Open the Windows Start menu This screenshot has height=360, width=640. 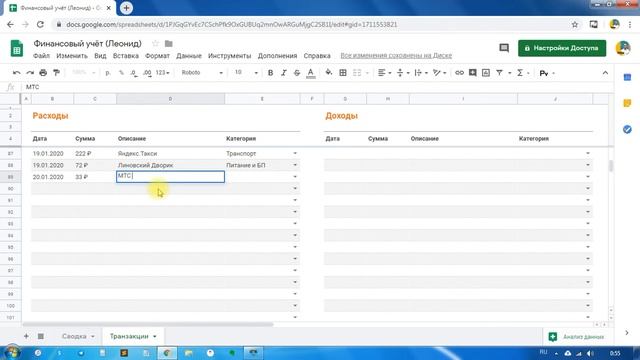[x=11, y=353]
